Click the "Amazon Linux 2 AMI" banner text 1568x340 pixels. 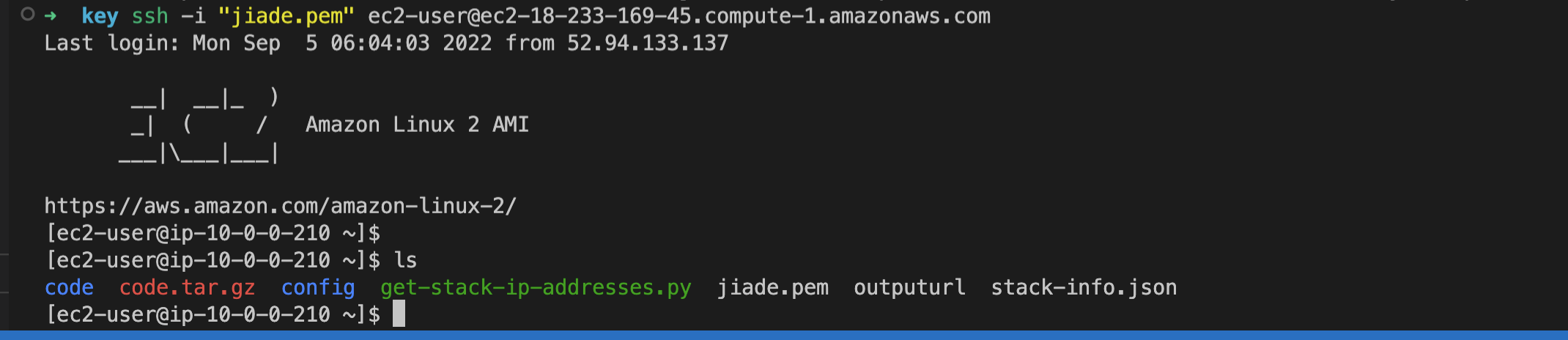[417, 125]
